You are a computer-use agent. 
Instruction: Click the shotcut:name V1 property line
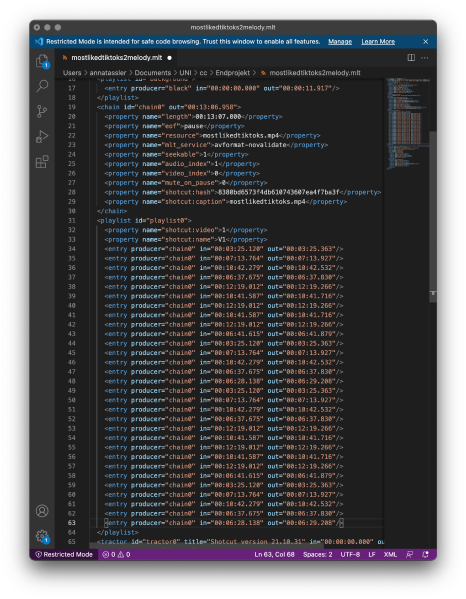[186, 240]
